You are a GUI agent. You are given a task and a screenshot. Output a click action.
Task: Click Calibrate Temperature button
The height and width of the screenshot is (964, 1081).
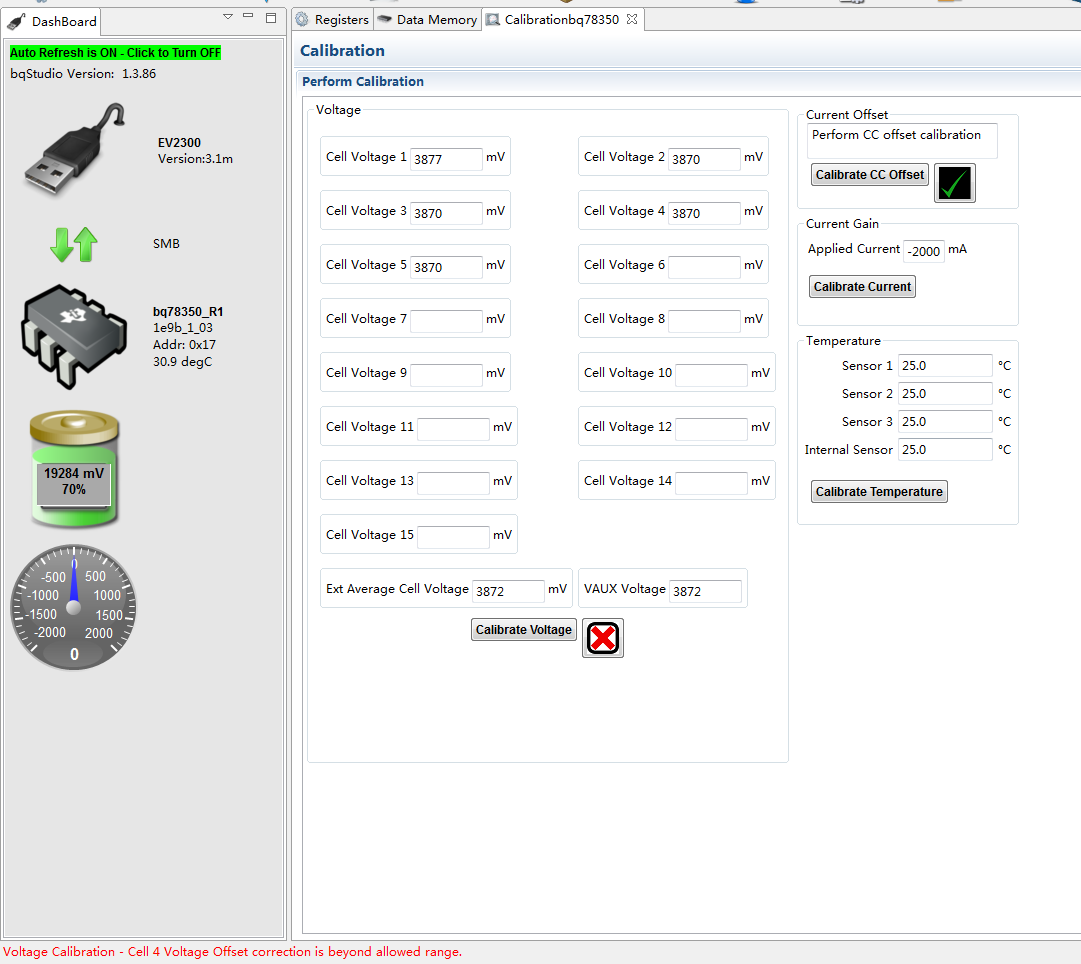pyautogui.click(x=879, y=492)
